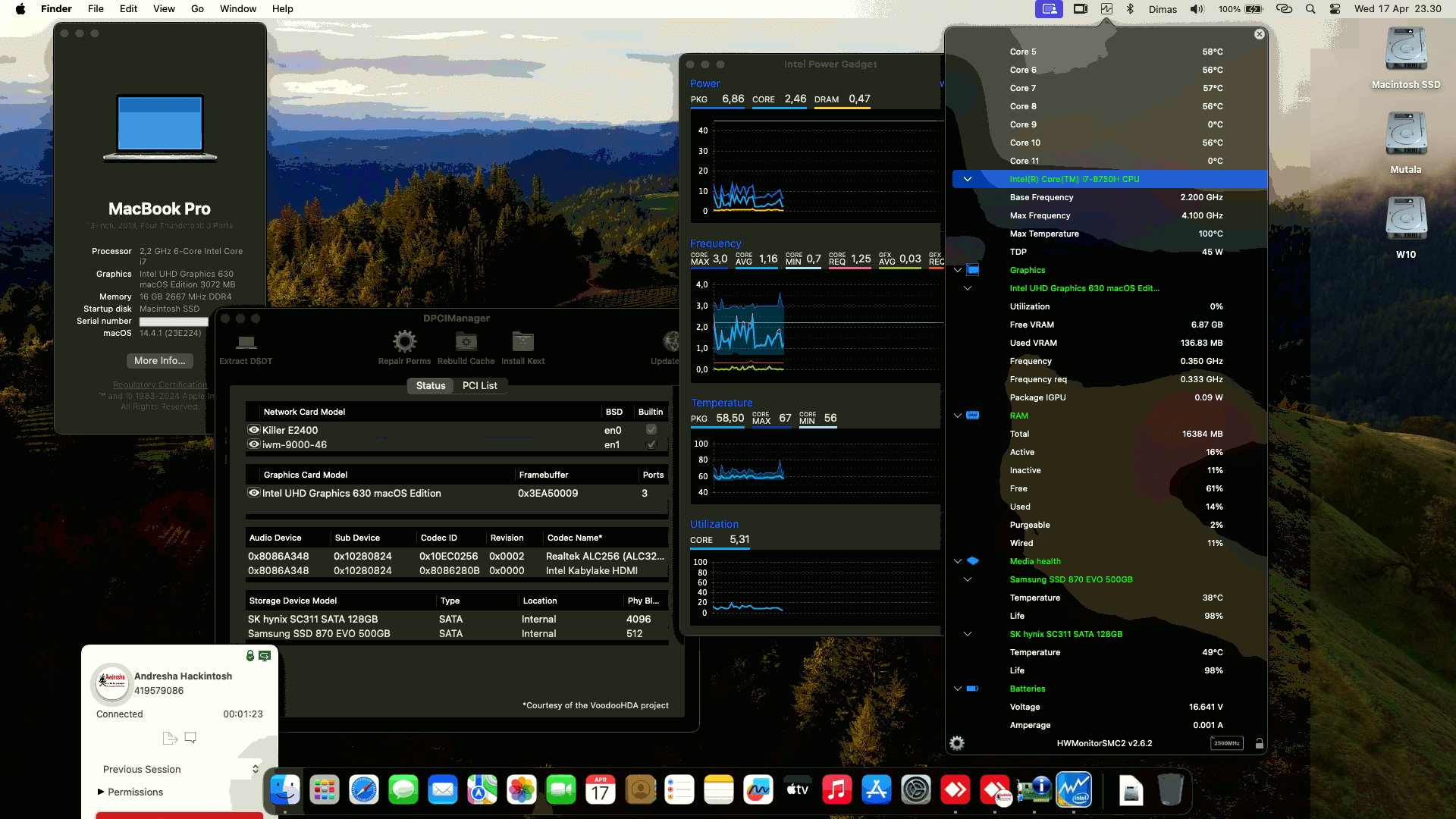Click the More Info button in About window
This screenshot has height=819, width=1456.
click(158, 361)
